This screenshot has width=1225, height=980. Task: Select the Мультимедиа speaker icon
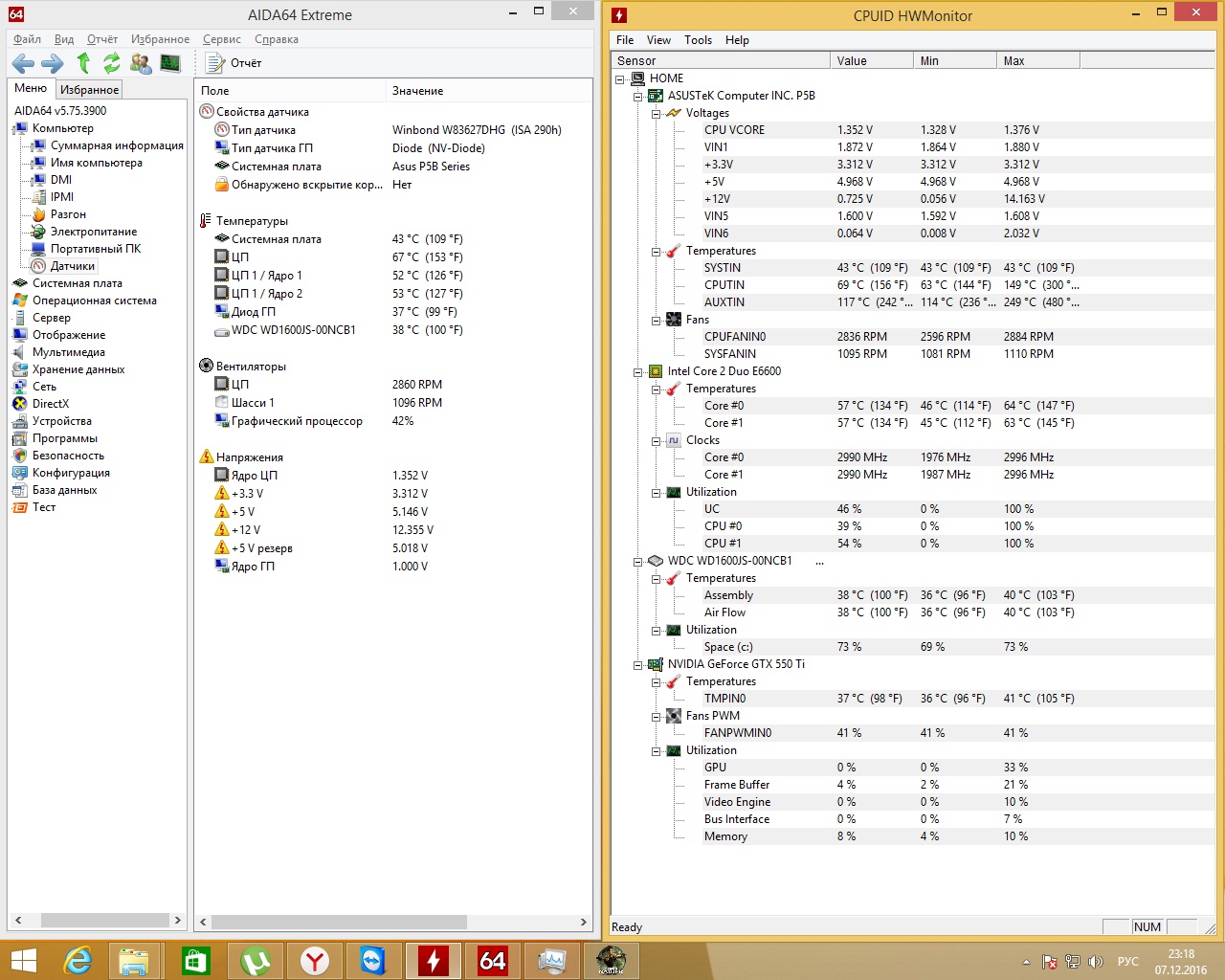click(x=20, y=352)
